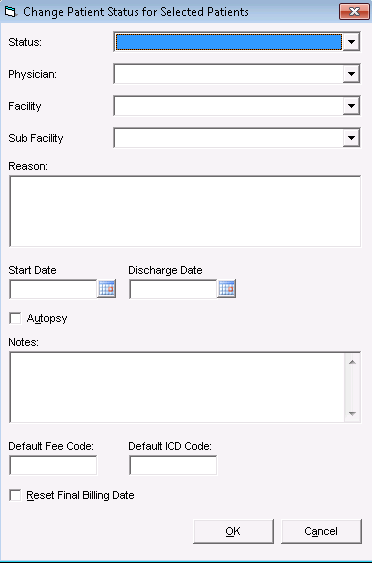
Task: Focus the Start Date input field
Action: (x=53, y=289)
